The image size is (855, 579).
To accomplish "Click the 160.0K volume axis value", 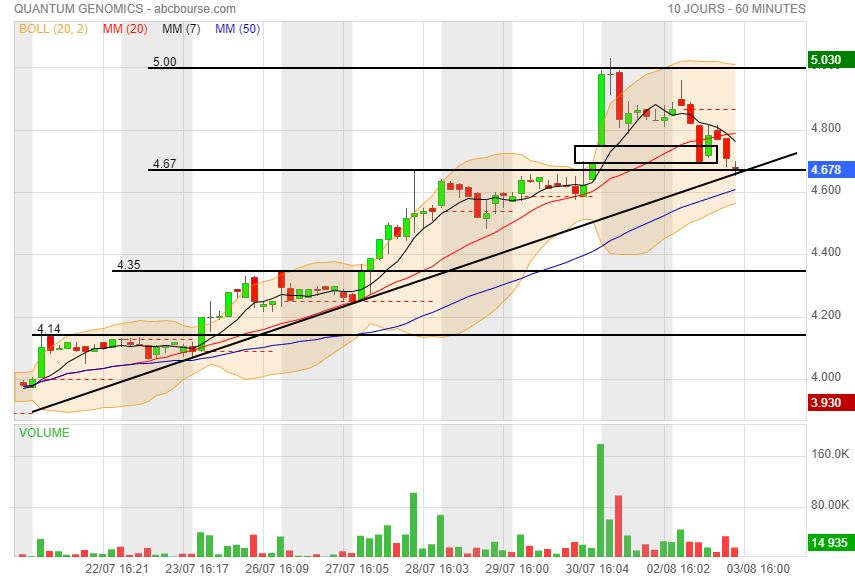I will tap(830, 454).
